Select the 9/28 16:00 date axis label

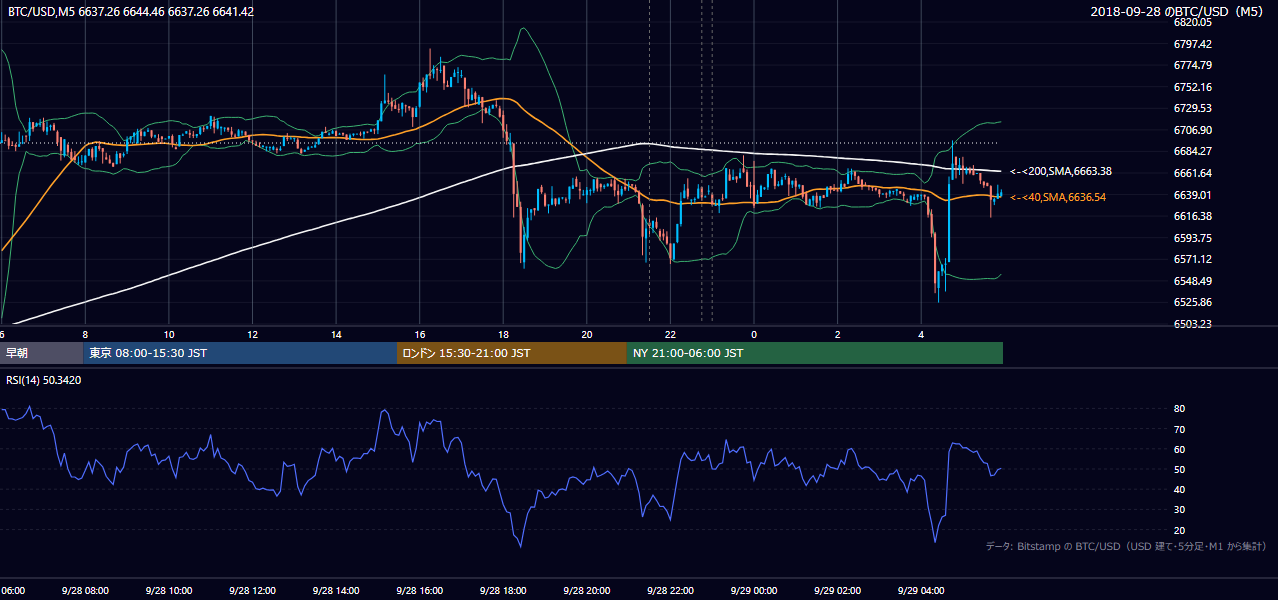coord(418,590)
